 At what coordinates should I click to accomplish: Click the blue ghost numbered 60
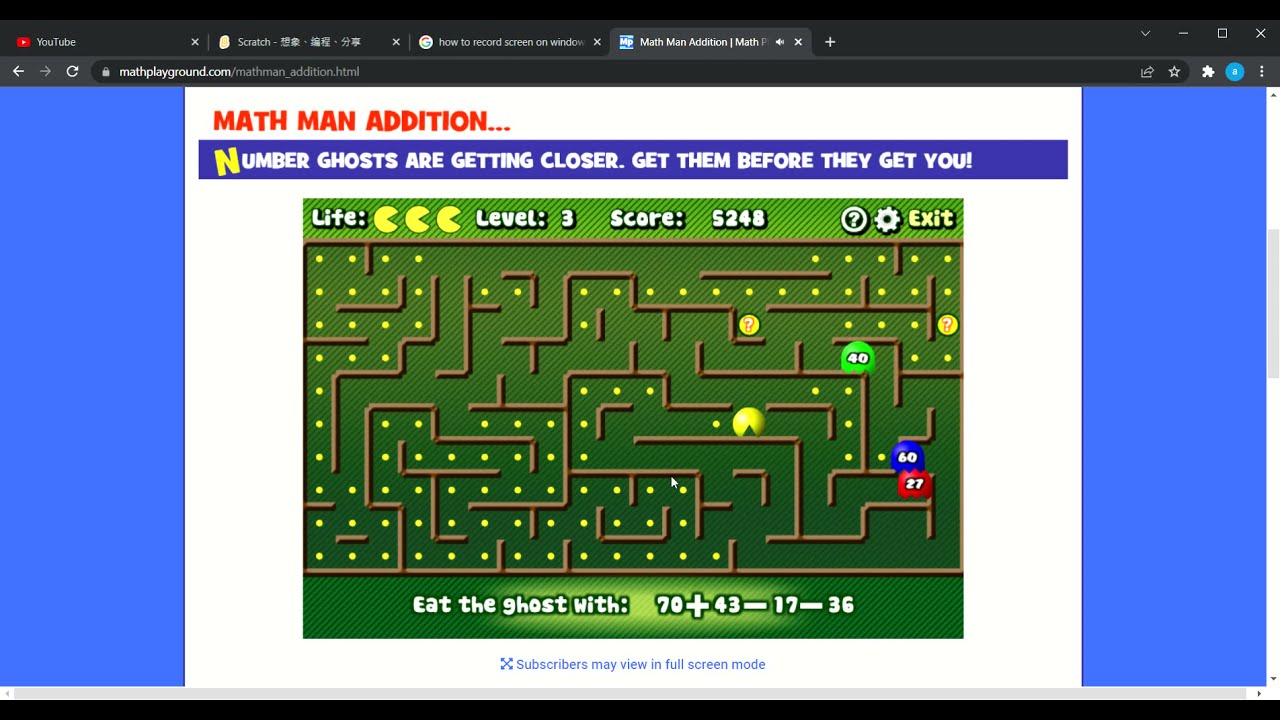(x=907, y=456)
